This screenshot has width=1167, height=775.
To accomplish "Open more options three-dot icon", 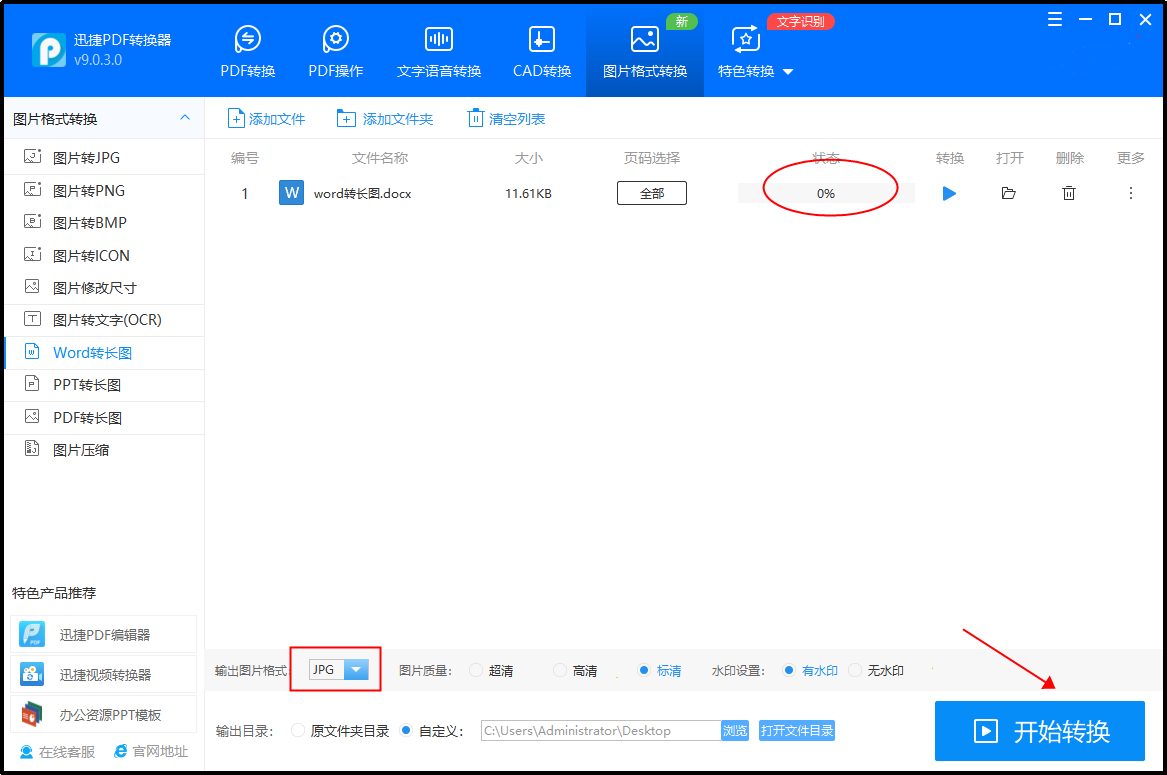I will point(1131,194).
